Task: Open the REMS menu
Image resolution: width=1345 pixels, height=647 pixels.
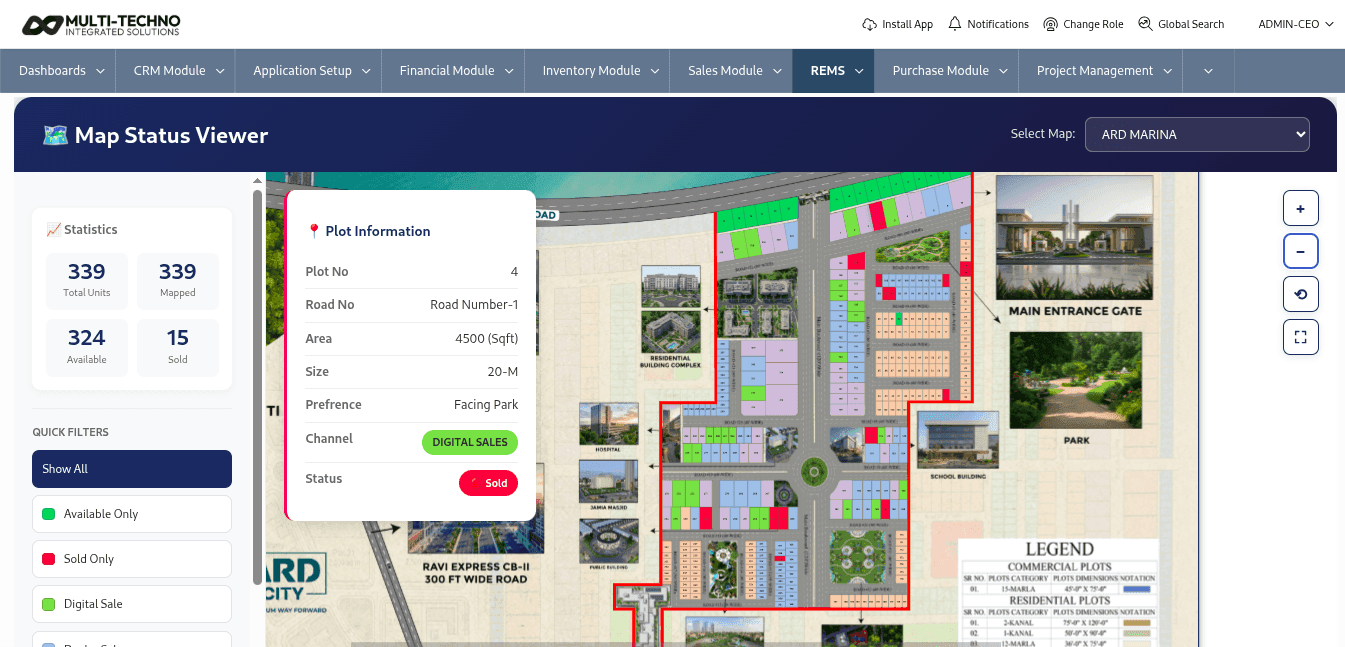Action: tap(835, 71)
